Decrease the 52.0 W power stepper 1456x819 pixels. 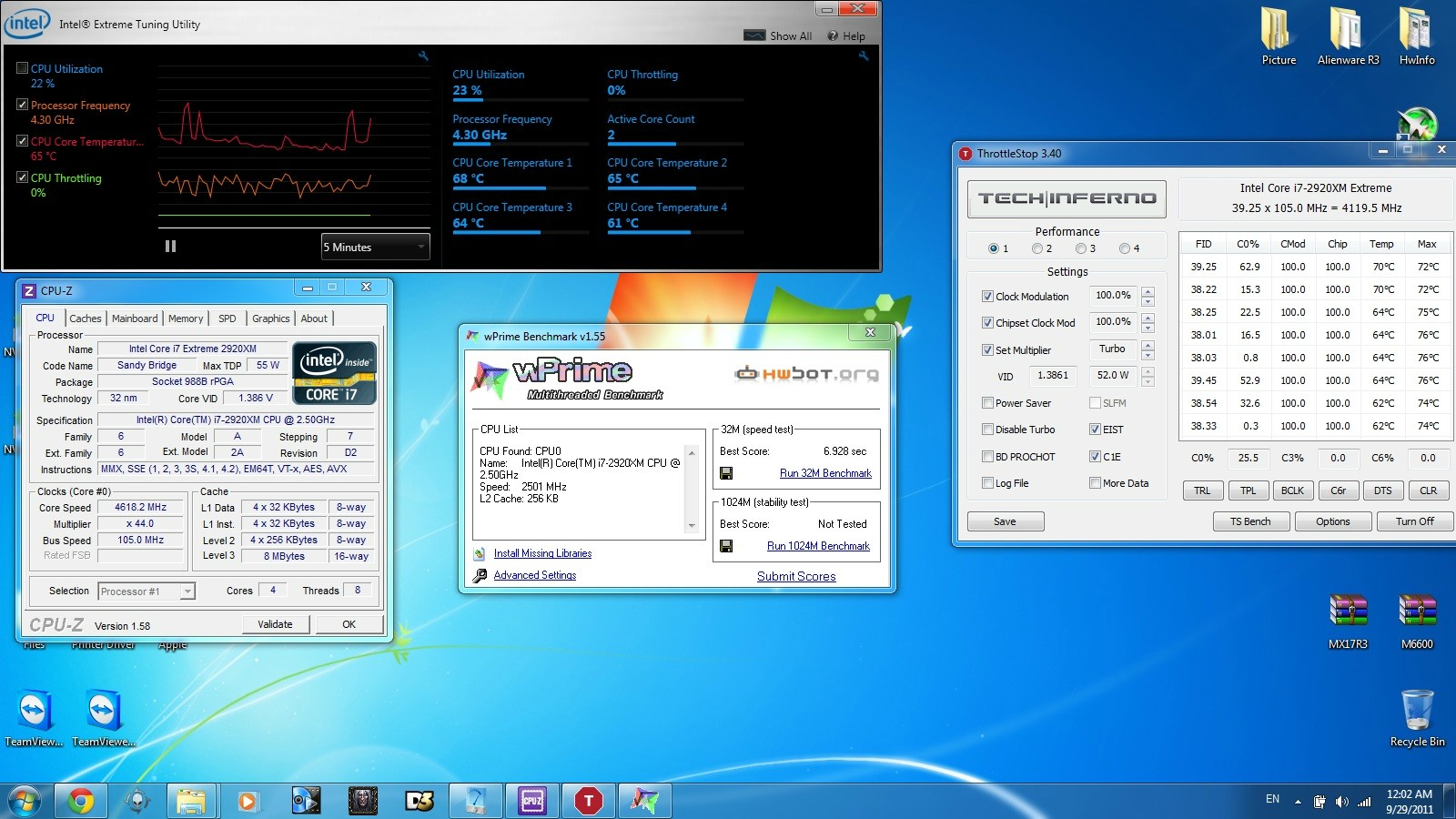(x=1148, y=381)
